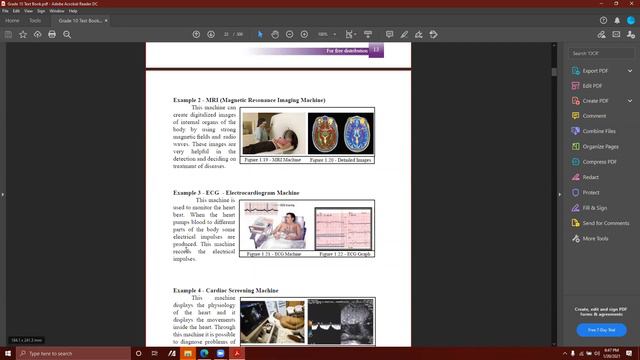Choose the Selection arrow tool

260,35
